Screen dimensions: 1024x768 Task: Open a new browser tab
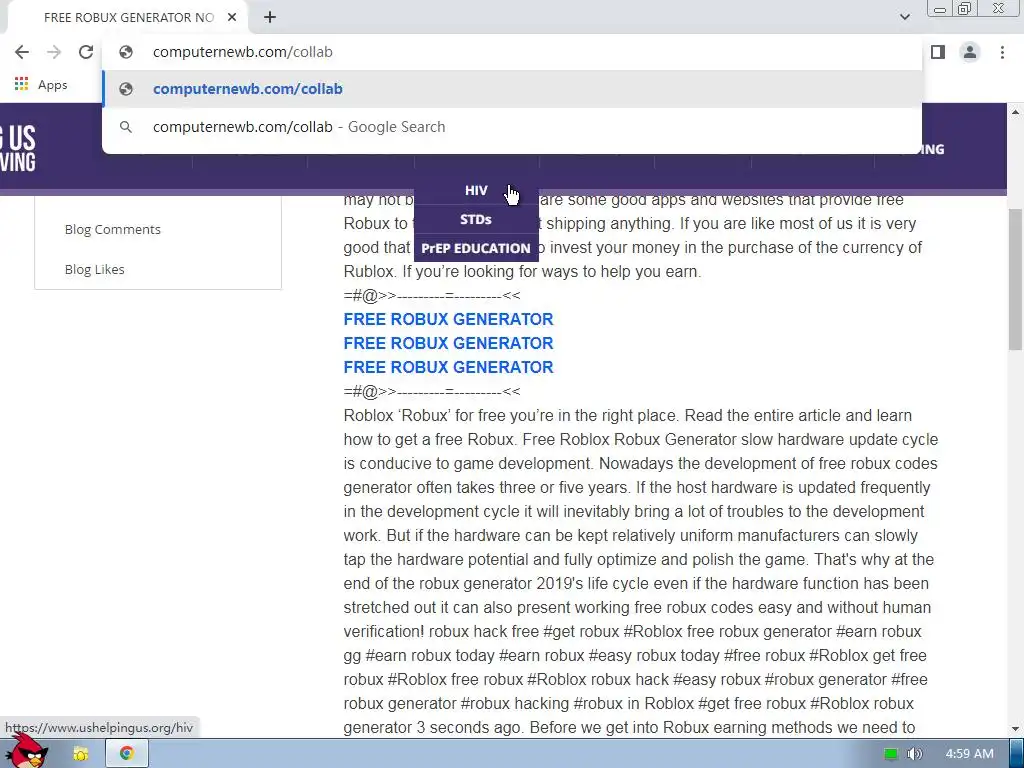270,18
